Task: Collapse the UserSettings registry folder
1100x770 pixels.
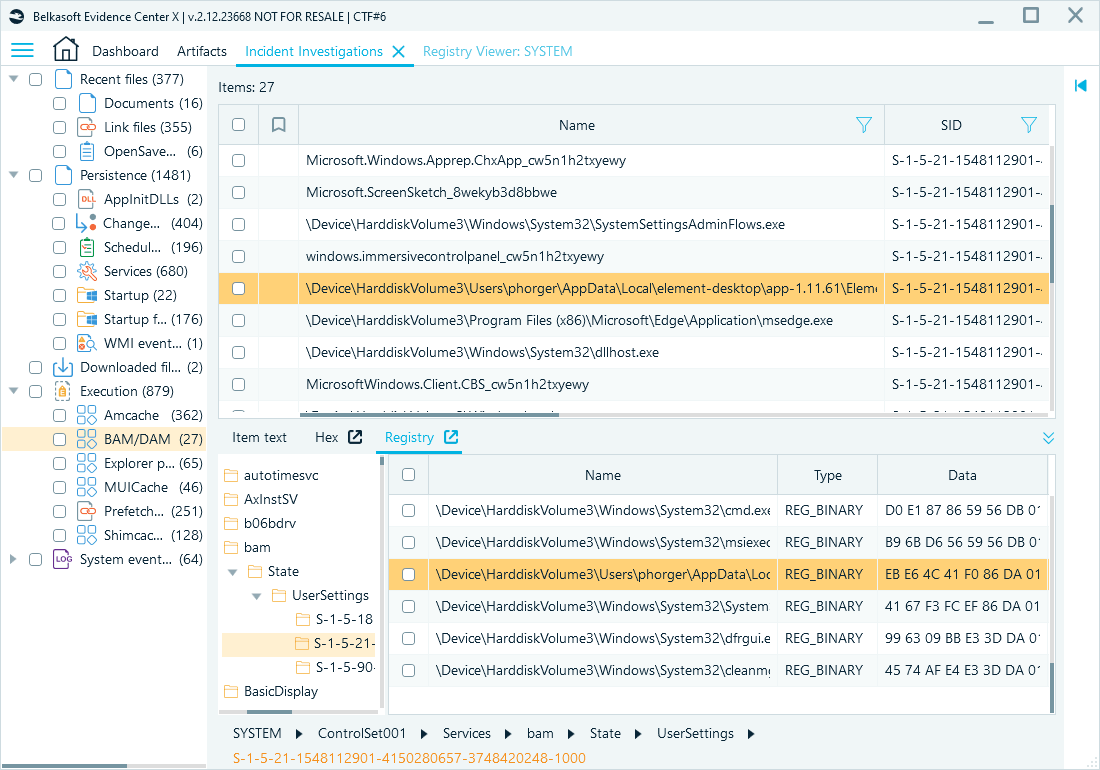Action: click(257, 596)
